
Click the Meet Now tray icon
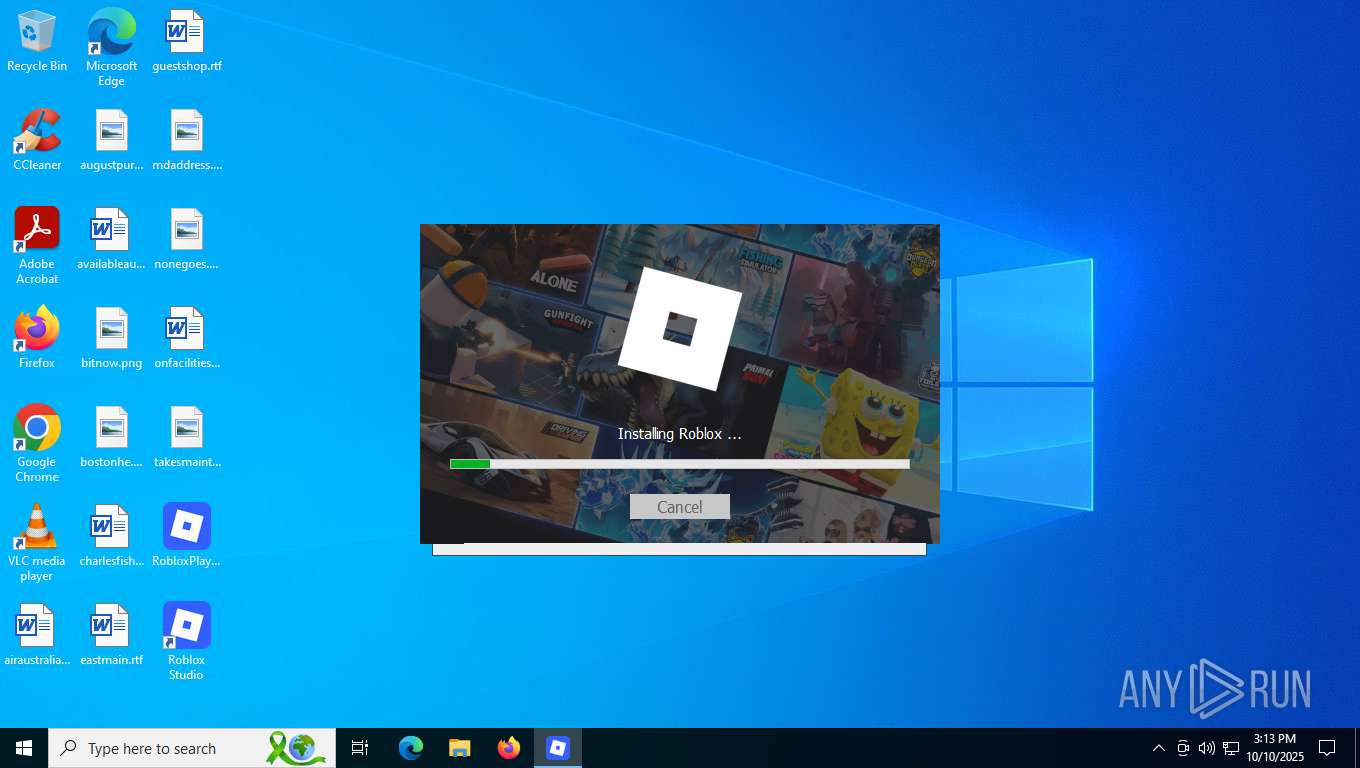[1183, 748]
